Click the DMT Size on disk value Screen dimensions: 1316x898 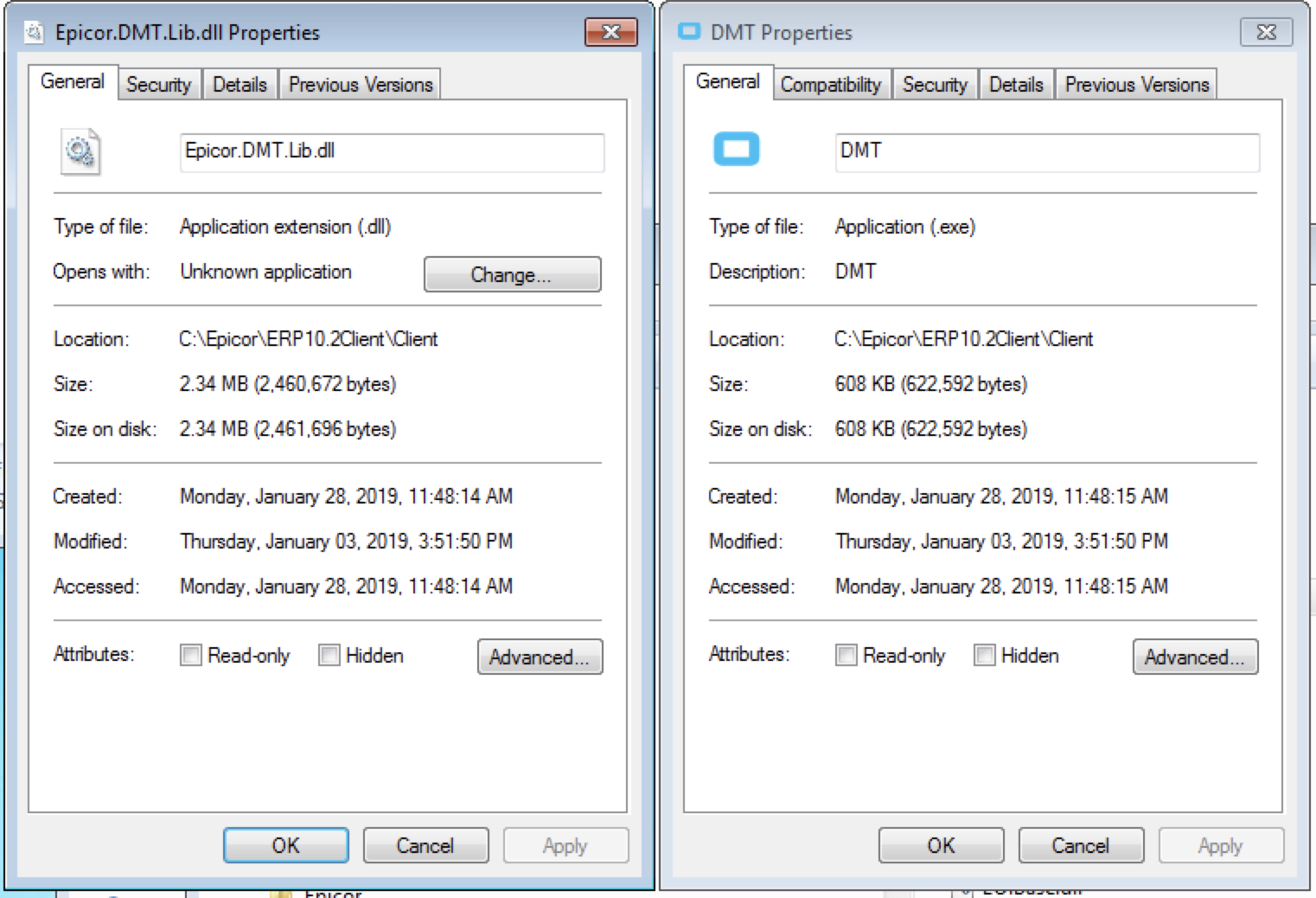931,429
